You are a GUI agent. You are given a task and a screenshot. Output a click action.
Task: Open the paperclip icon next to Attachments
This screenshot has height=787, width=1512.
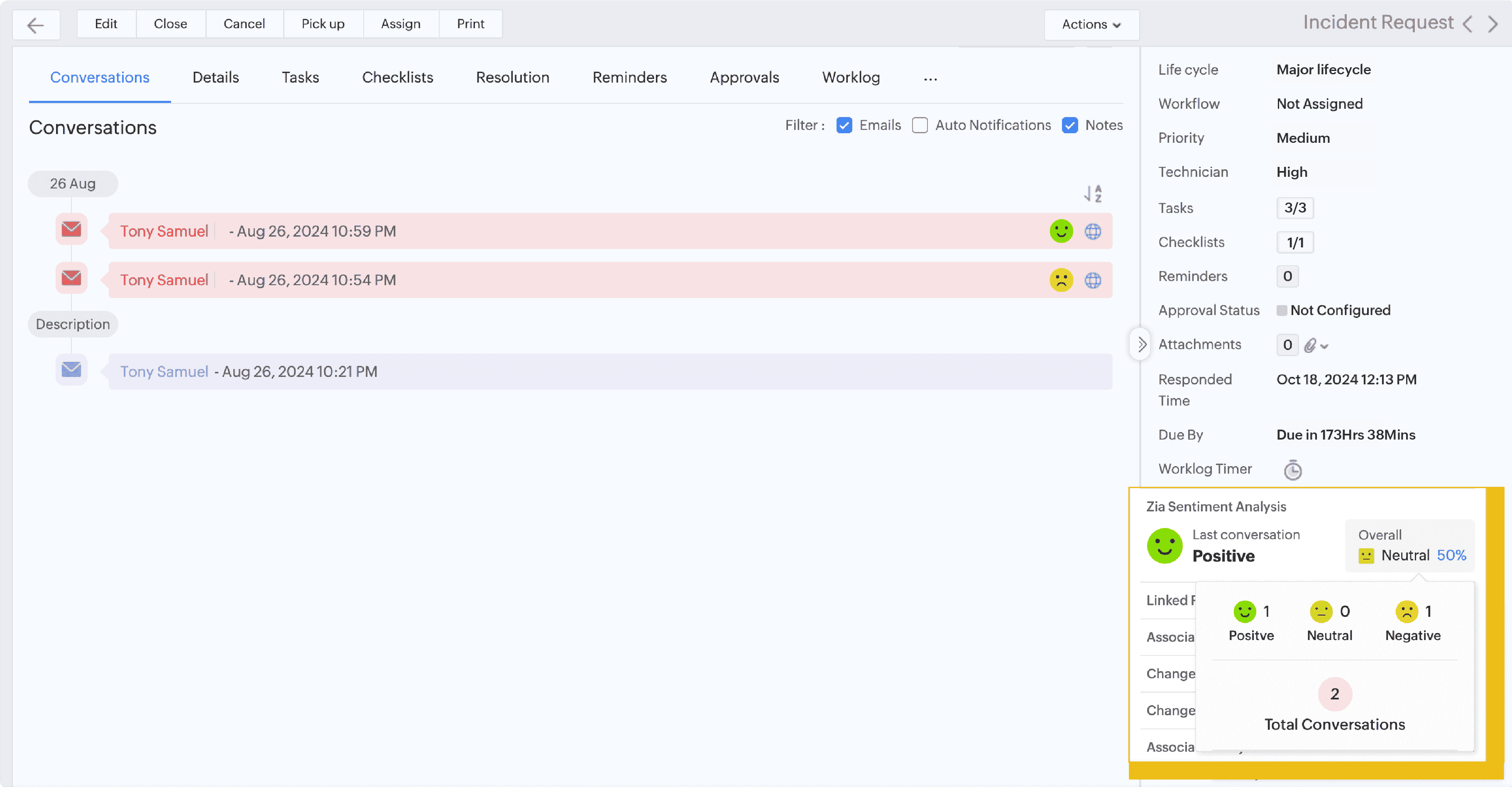pyautogui.click(x=1311, y=345)
